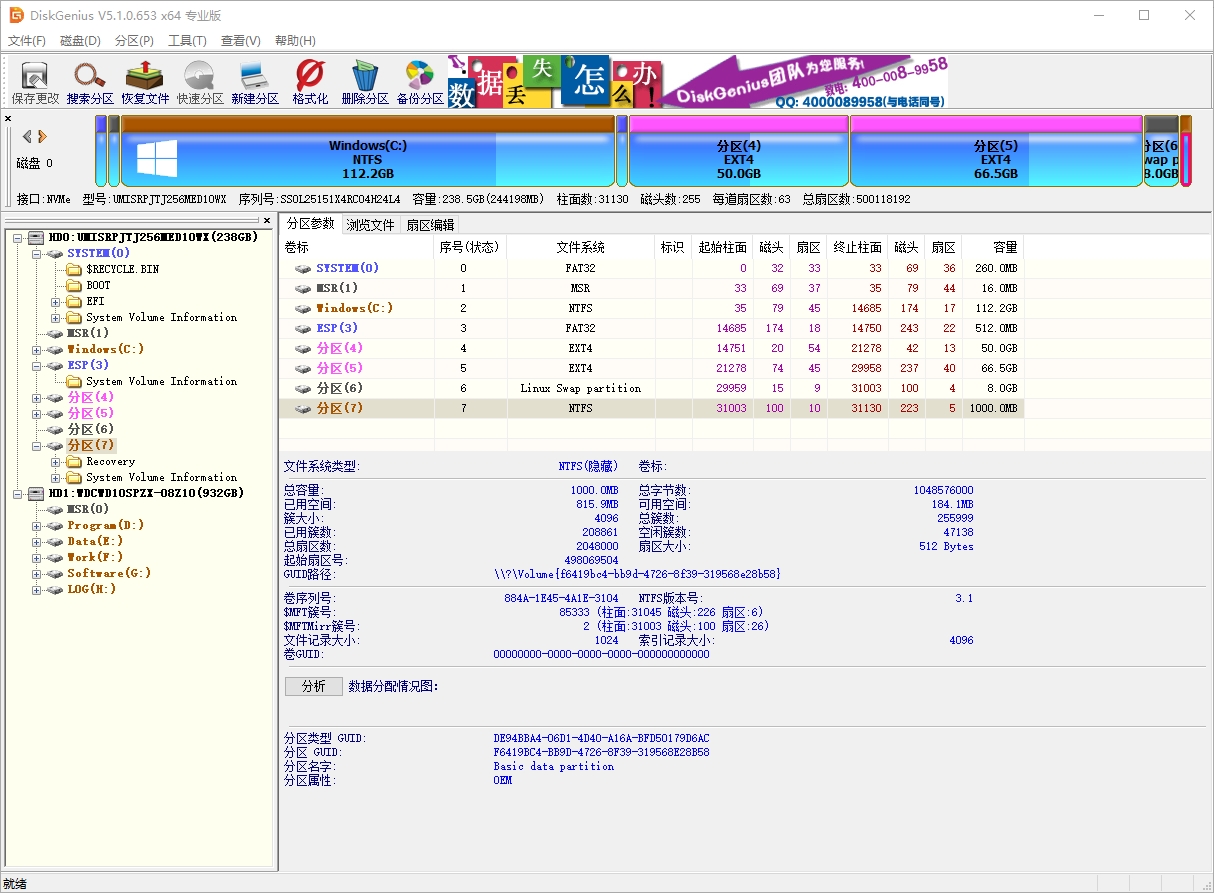Expand the EFI folder node

tap(56, 301)
